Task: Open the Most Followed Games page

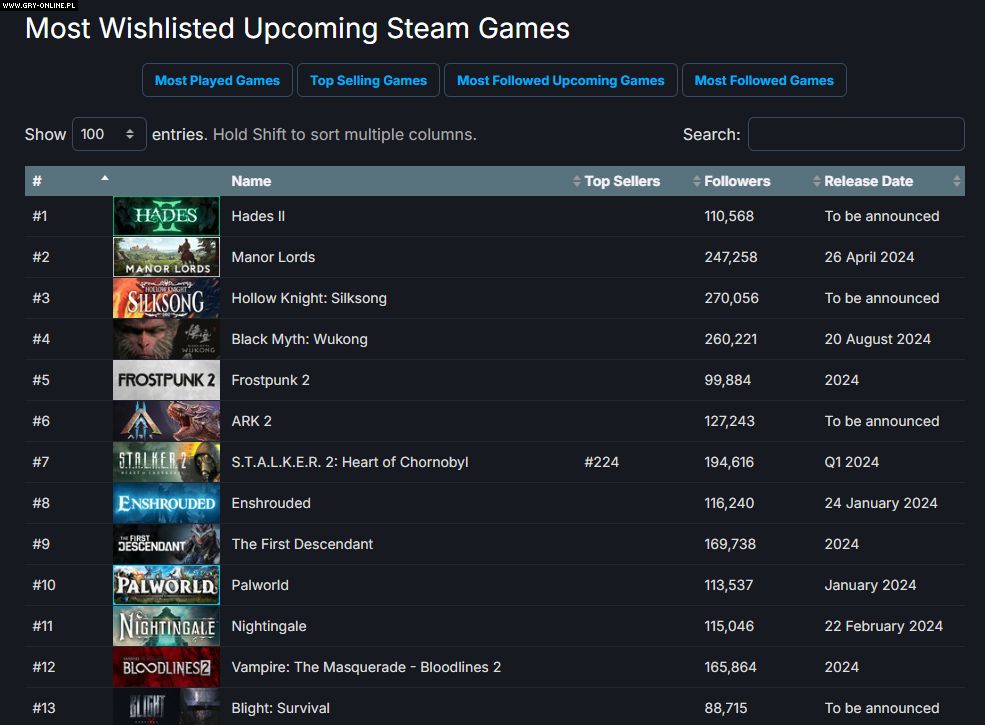Action: tap(764, 80)
